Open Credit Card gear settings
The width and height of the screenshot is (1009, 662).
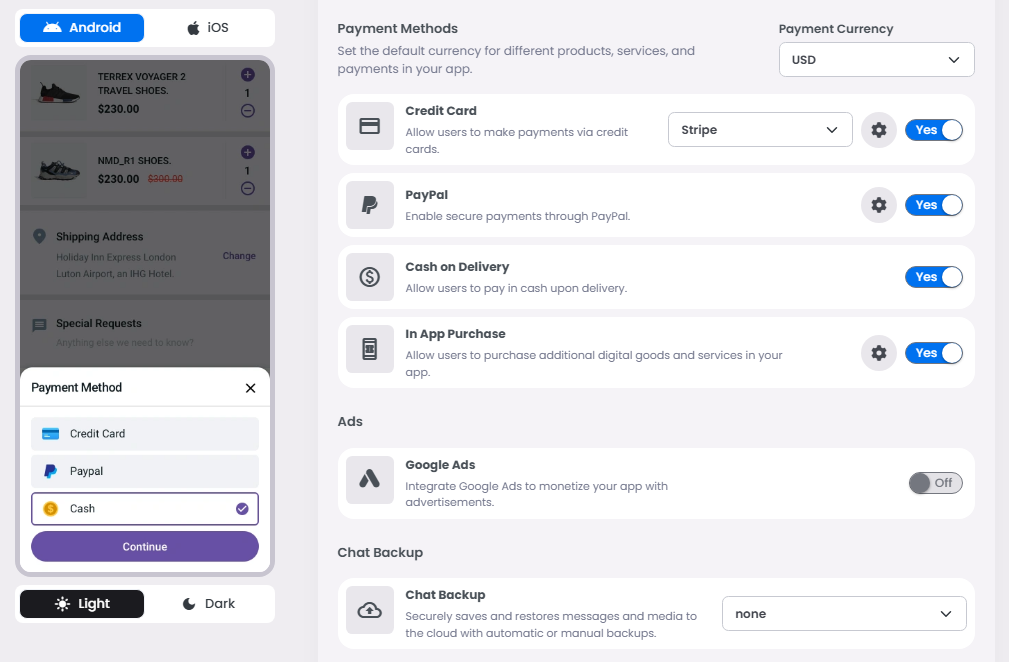coord(878,130)
